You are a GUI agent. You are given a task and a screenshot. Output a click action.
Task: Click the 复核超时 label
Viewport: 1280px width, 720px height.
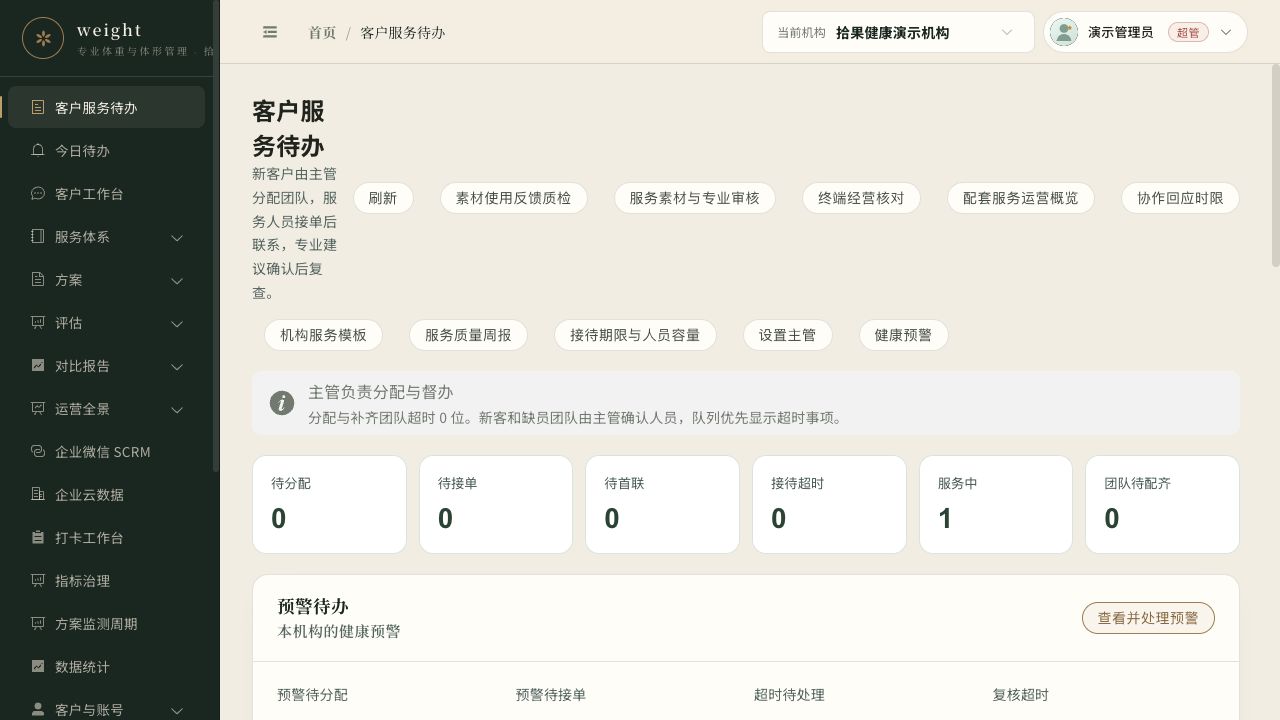(1020, 695)
